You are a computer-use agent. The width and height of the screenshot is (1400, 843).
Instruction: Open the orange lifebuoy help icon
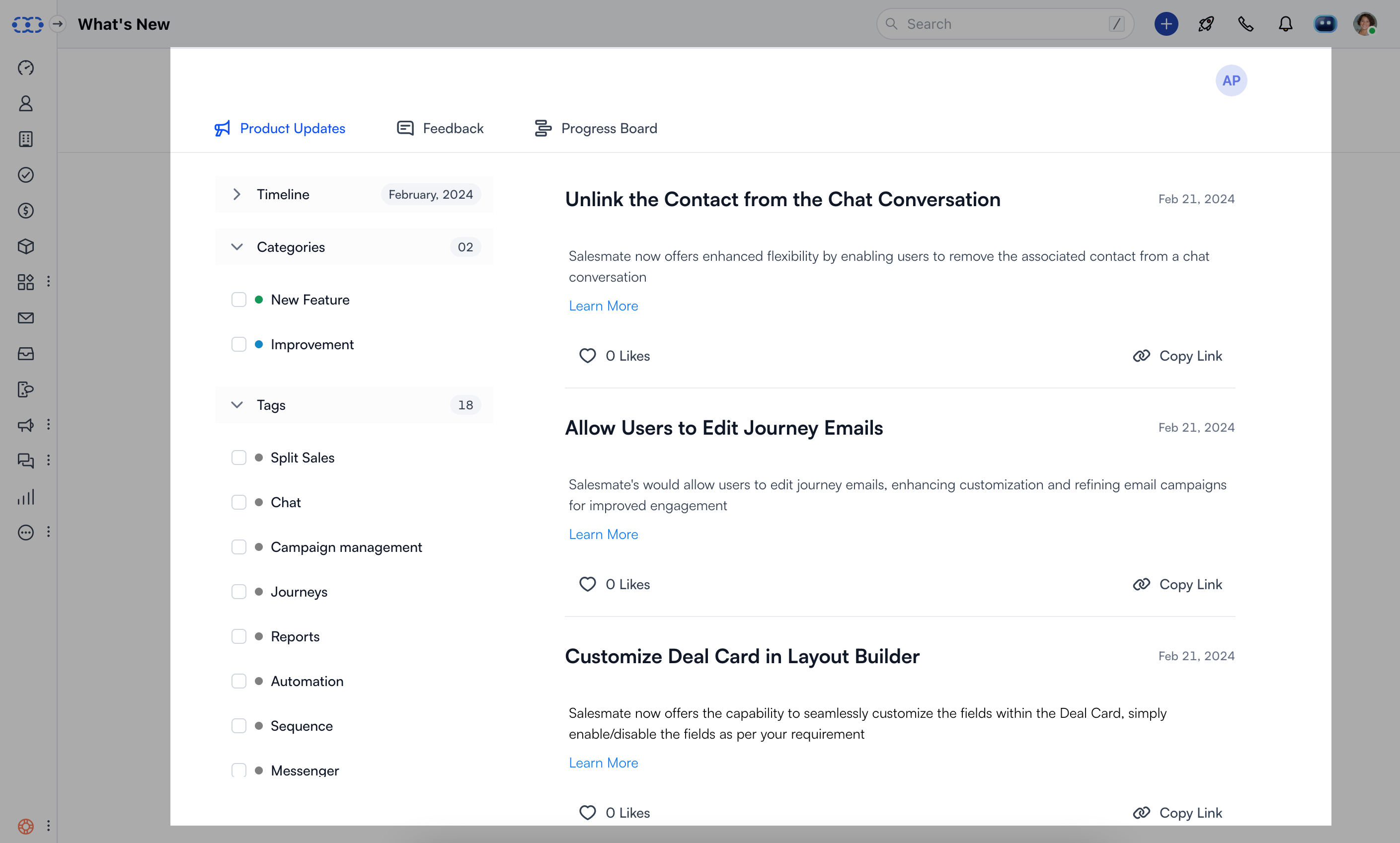pos(25,826)
